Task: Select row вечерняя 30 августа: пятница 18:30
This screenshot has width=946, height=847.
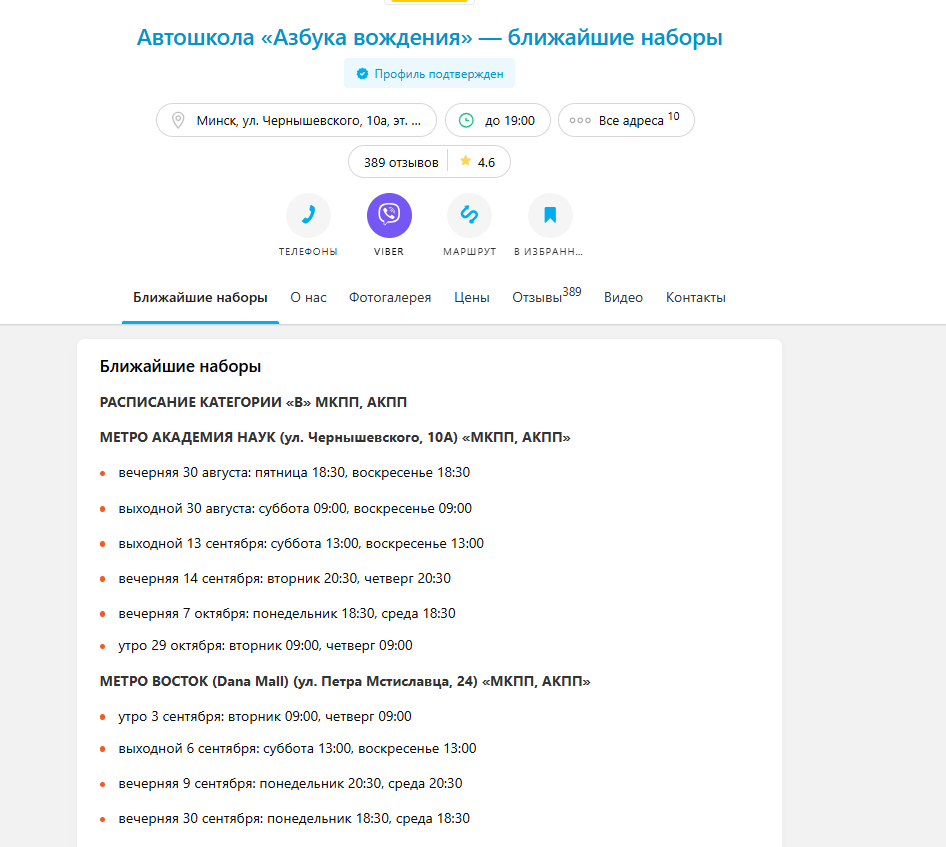Action: (x=294, y=472)
